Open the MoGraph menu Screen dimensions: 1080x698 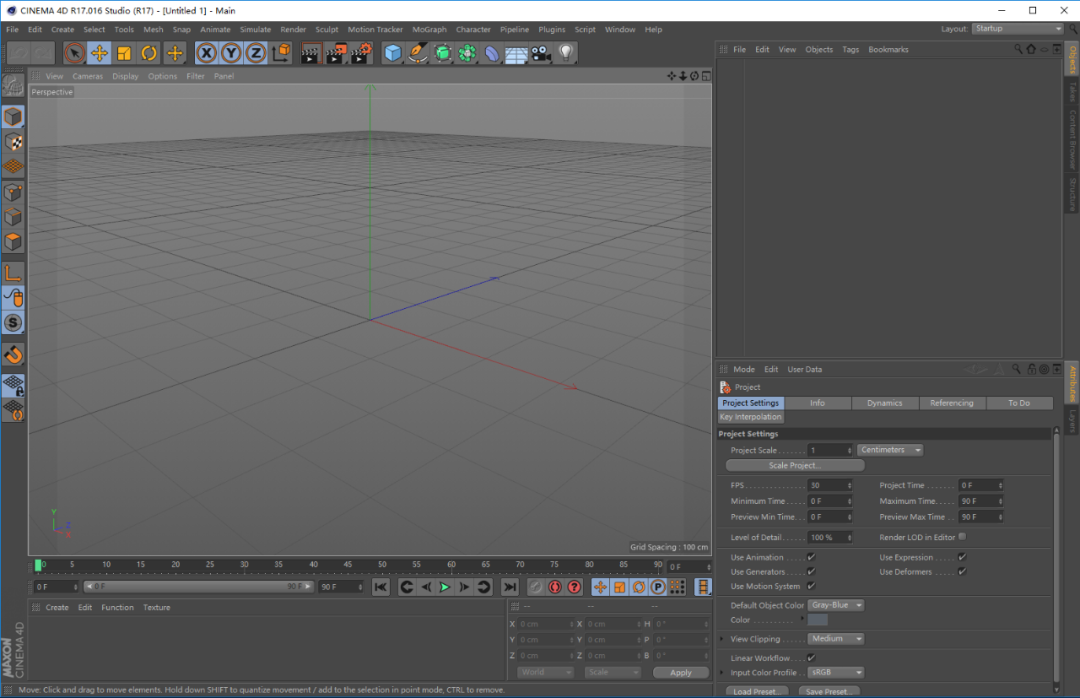point(429,30)
